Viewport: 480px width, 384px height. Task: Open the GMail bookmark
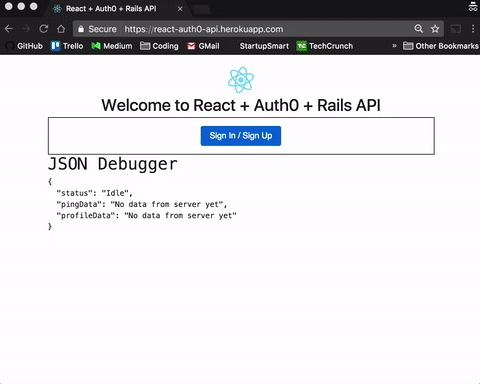[203, 46]
